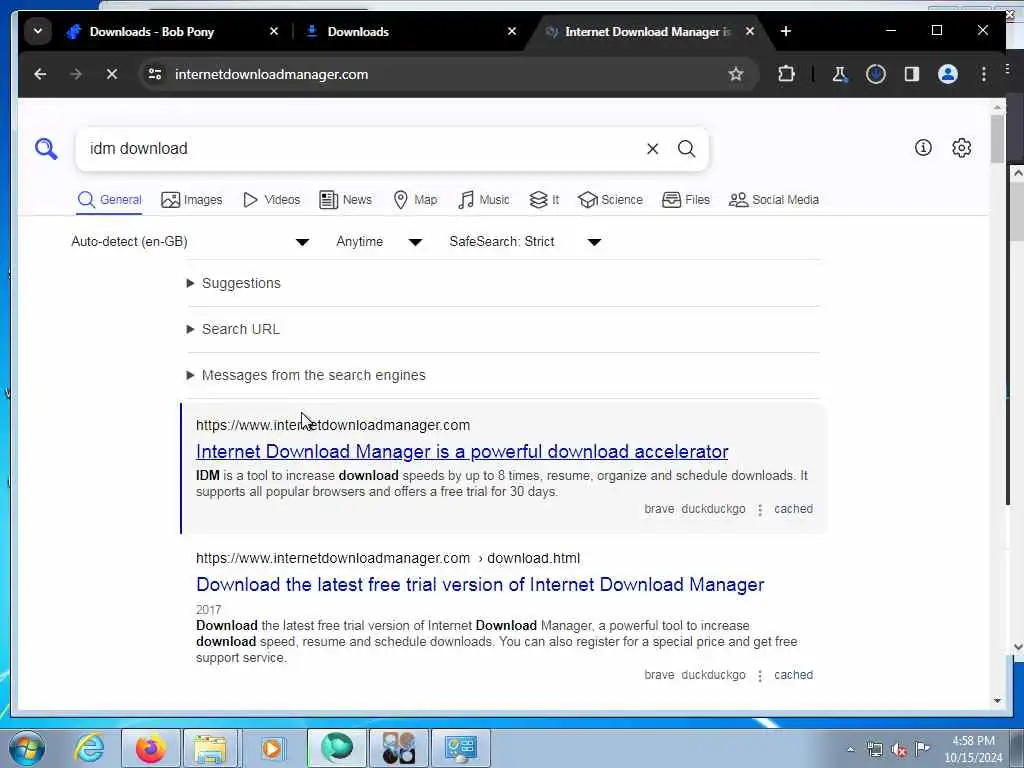Open Chrome extensions puzzle icon
This screenshot has height=768, width=1024.
786,74
